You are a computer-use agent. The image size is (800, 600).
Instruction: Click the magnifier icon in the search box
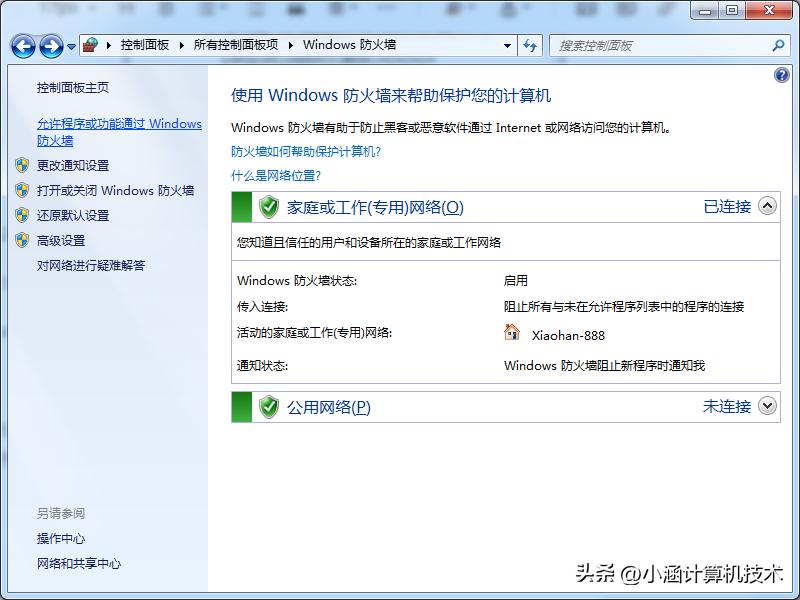pyautogui.click(x=777, y=46)
